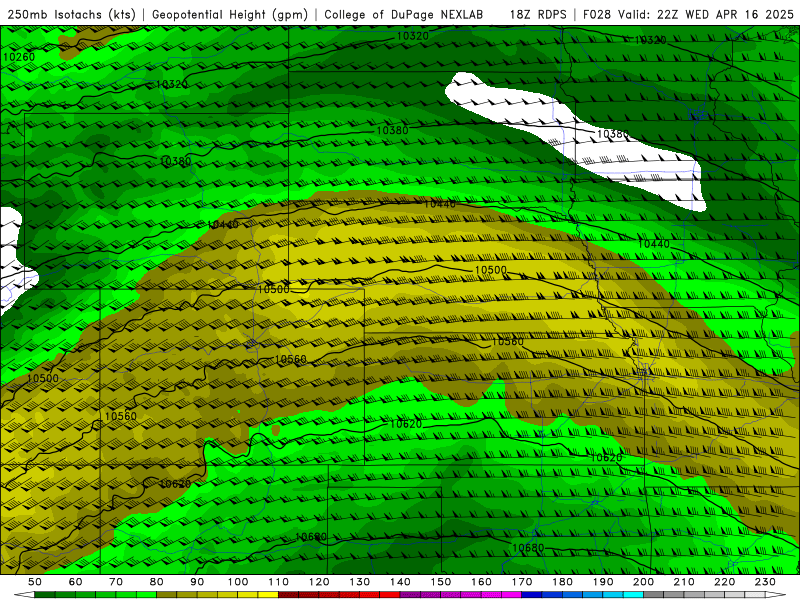Image resolution: width=800 pixels, height=600 pixels.
Task: Click the "College of DuPage NEXLAB" header text
Action: click(x=404, y=15)
